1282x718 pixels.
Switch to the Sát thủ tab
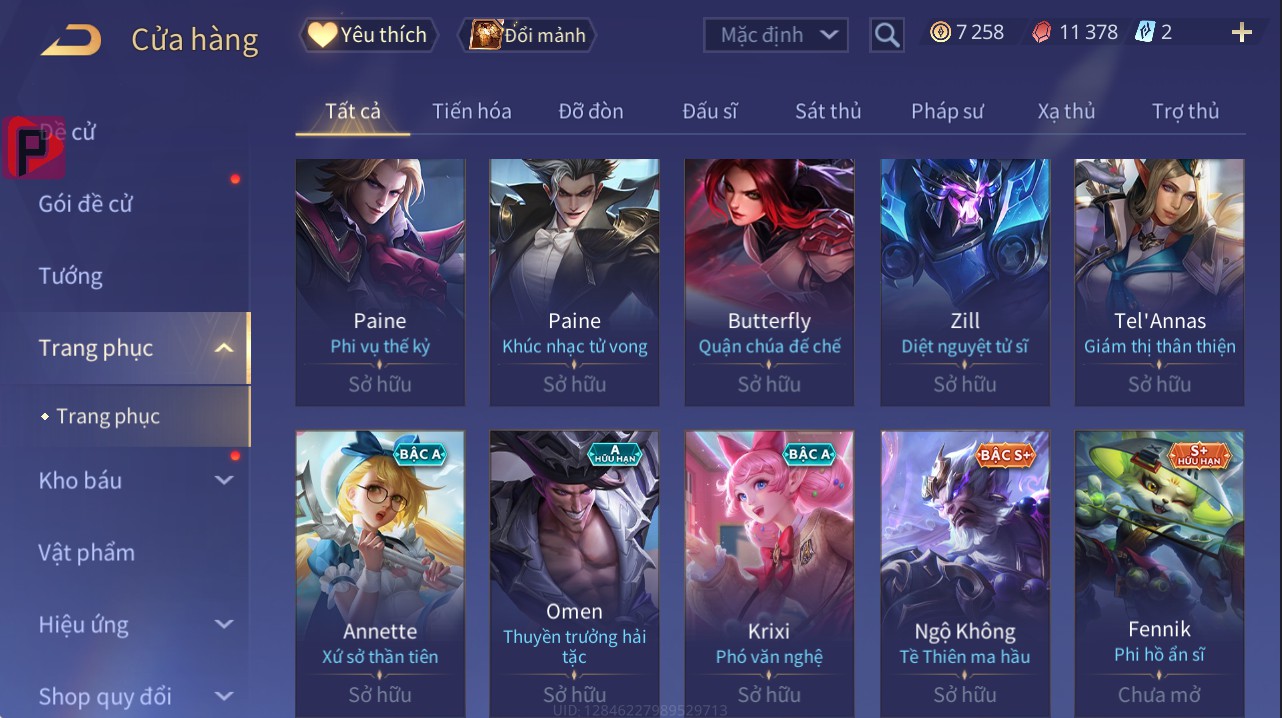click(x=828, y=111)
